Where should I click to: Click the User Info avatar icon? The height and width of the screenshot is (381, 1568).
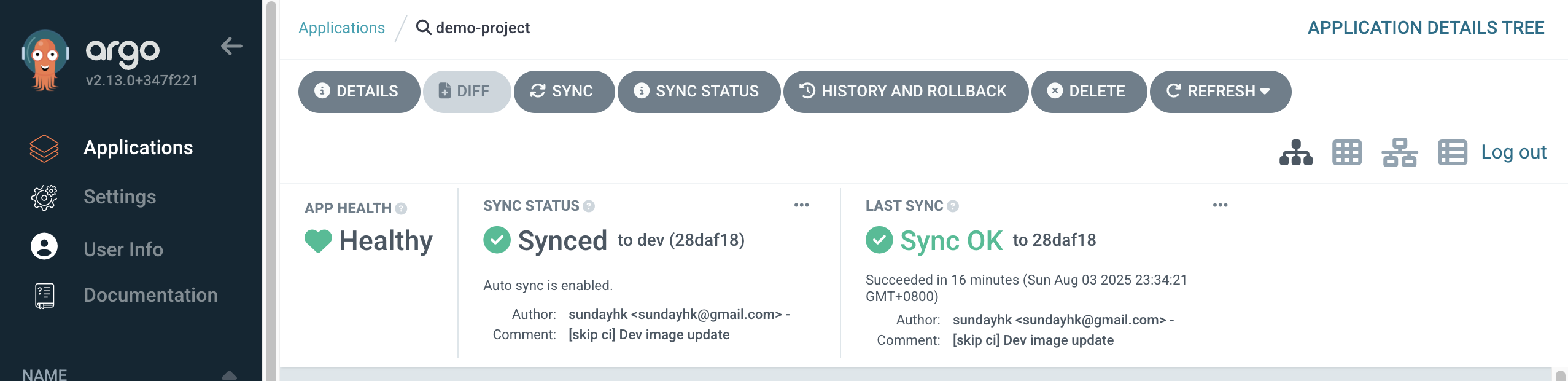(x=44, y=246)
